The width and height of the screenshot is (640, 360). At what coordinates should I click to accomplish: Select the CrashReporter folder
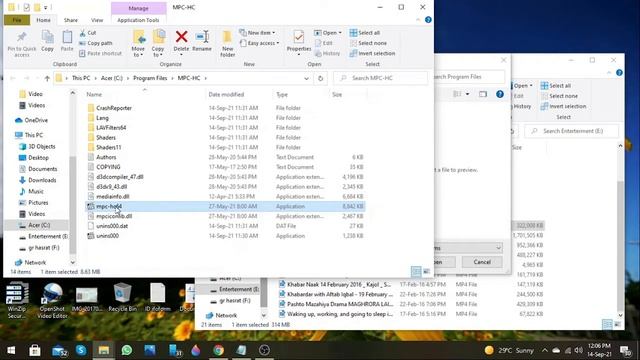click(113, 108)
